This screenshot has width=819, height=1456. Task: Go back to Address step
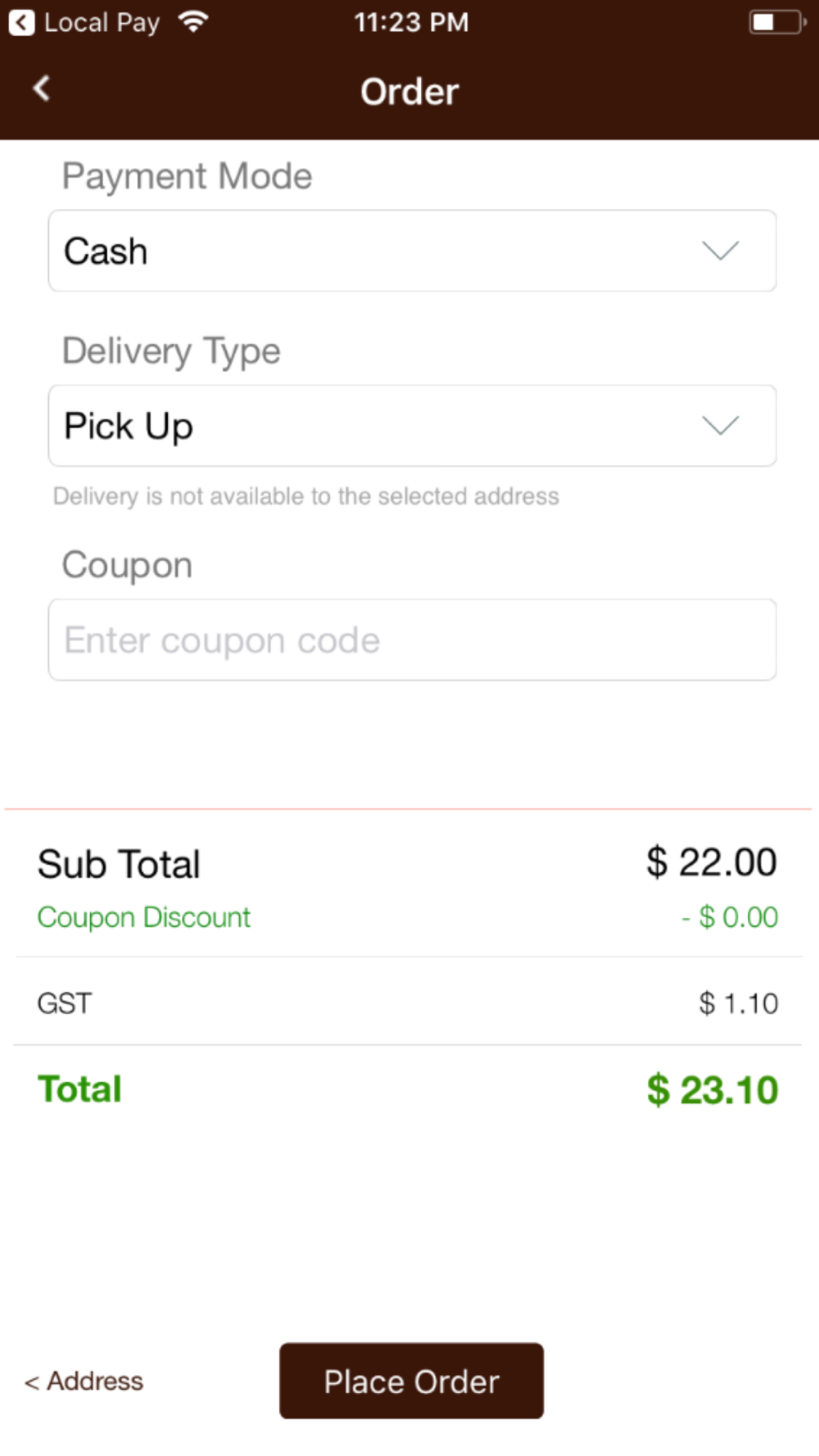84,1381
